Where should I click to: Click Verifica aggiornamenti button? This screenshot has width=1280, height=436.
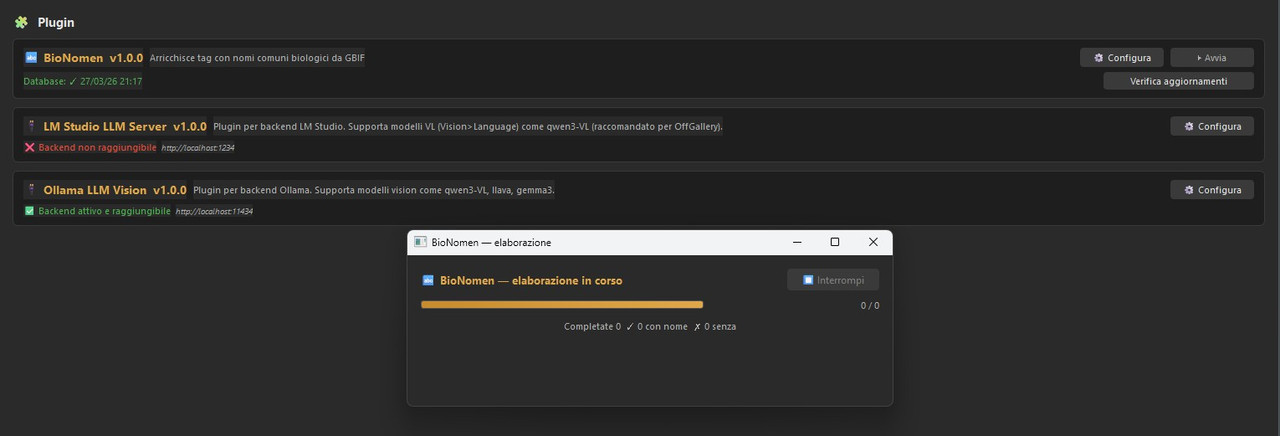coord(1178,81)
